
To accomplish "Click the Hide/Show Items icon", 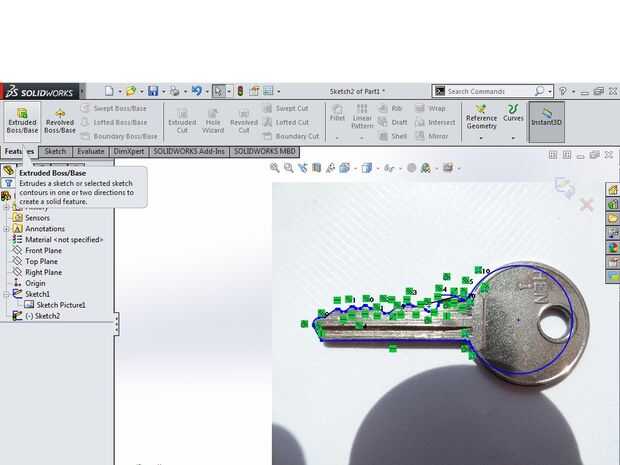I will (x=389, y=168).
